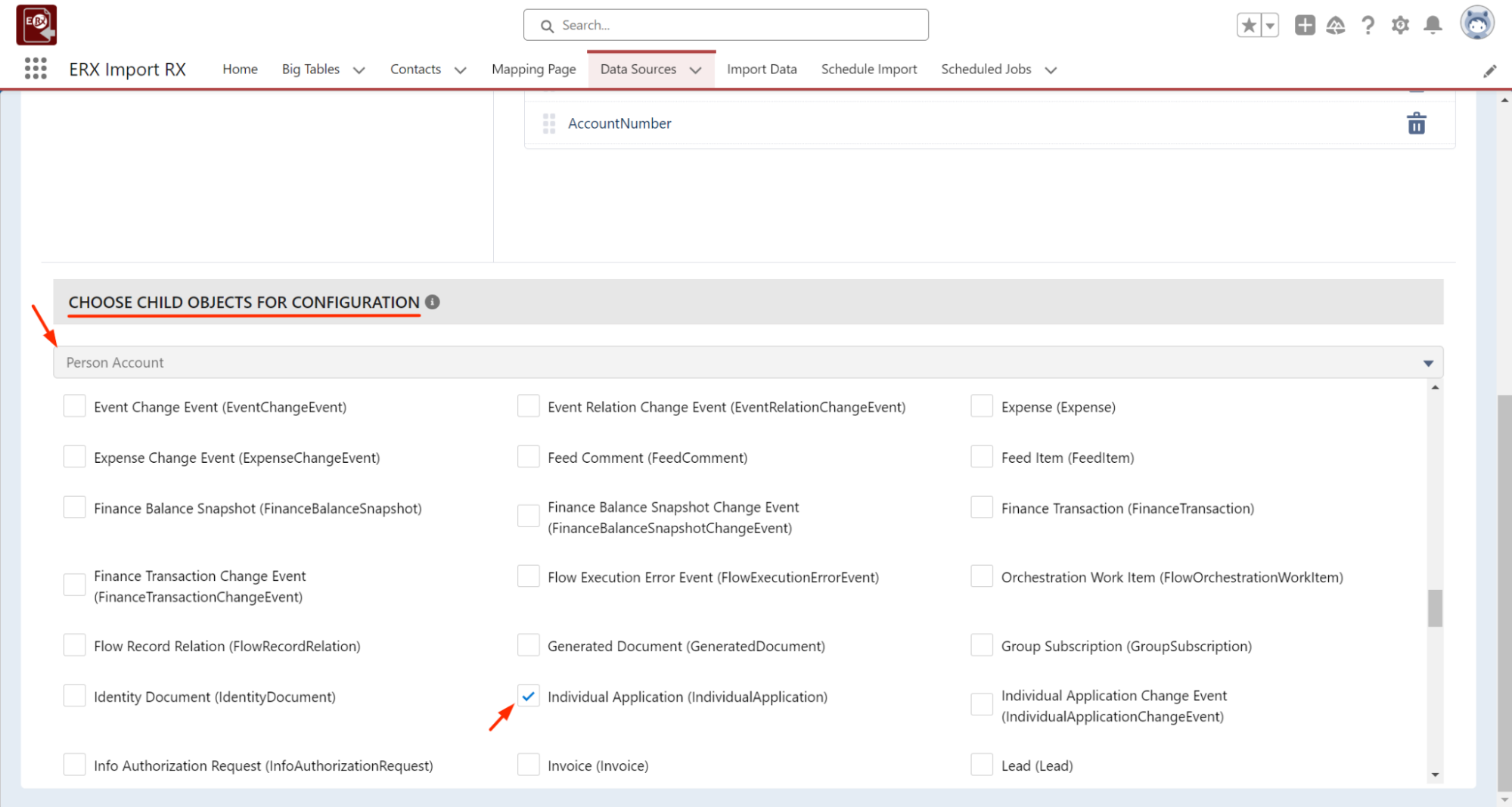Open the App Launcher grid icon
The width and height of the screenshot is (1512, 807).
(x=36, y=69)
